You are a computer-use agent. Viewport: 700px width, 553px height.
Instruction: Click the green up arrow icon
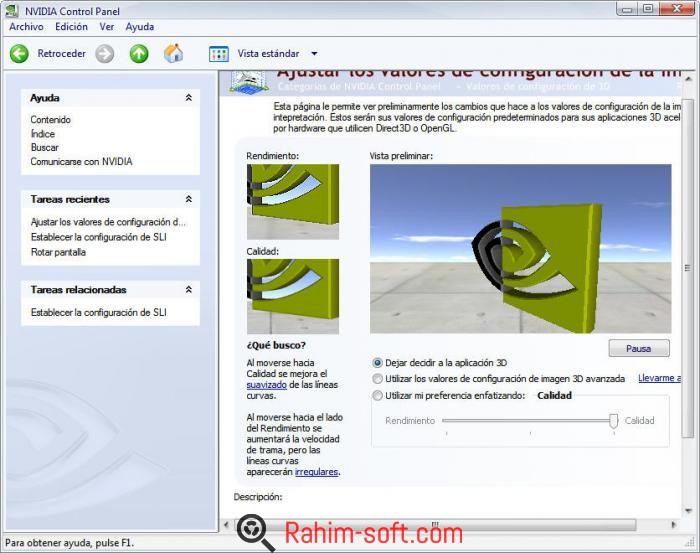point(139,54)
